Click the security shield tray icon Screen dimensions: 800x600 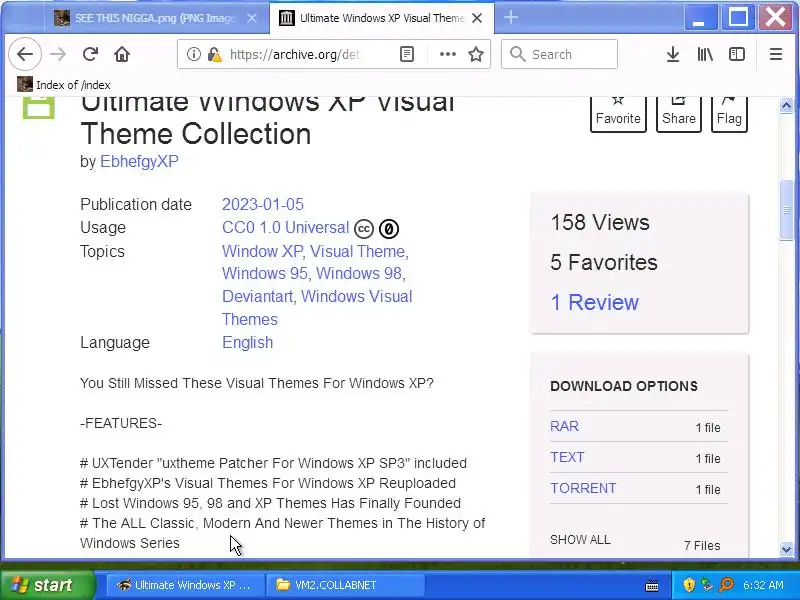[x=689, y=585]
